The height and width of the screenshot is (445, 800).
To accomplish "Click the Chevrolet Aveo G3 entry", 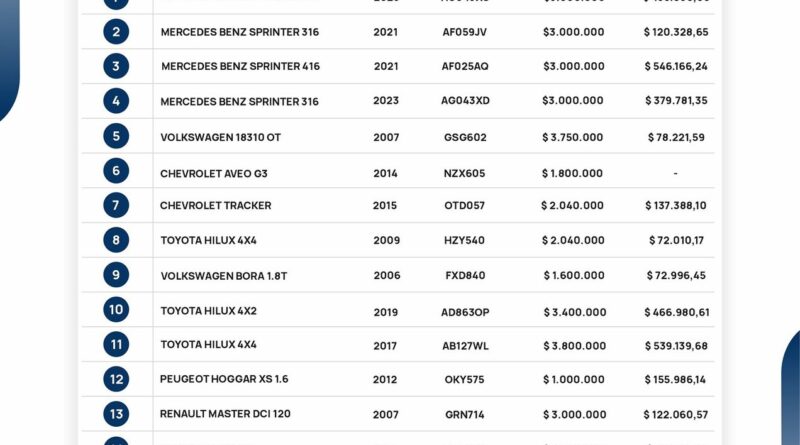I will 214,174.
